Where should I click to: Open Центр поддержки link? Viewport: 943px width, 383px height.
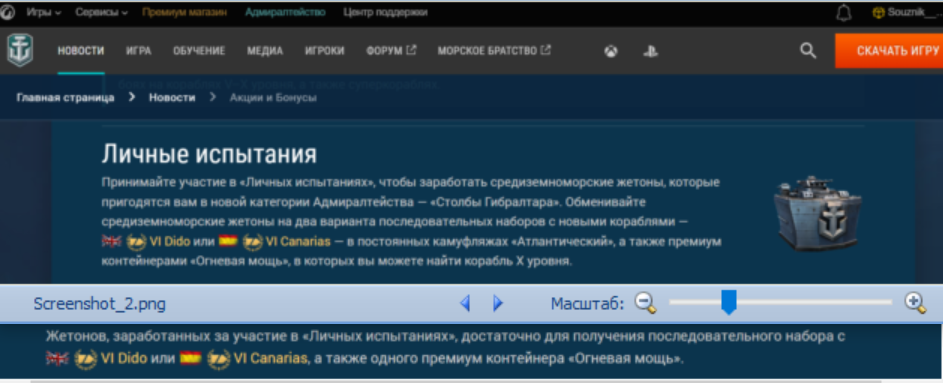pos(385,12)
